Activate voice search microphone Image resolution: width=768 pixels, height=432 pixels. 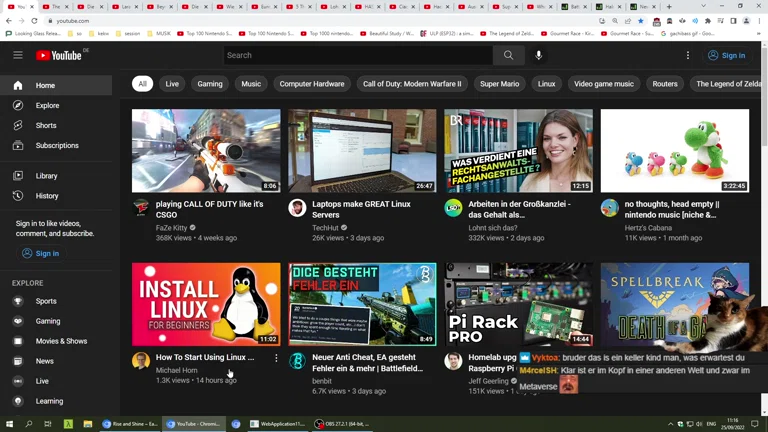[539, 55]
